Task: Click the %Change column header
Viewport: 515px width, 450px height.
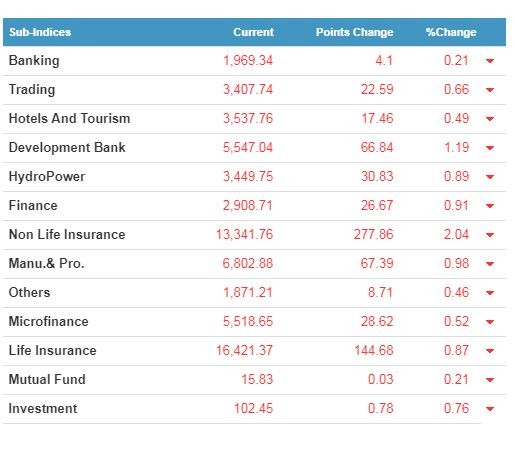Action: point(451,32)
